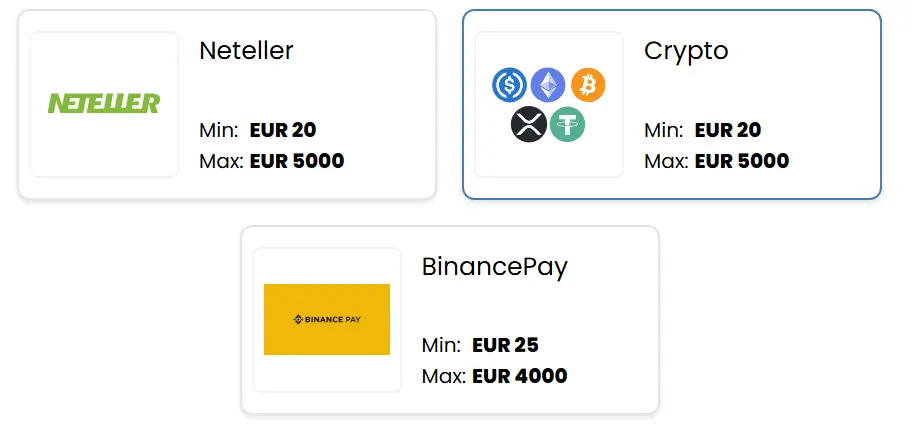
Task: Click the purple Ethereum coin icon
Action: pyautogui.click(x=548, y=86)
